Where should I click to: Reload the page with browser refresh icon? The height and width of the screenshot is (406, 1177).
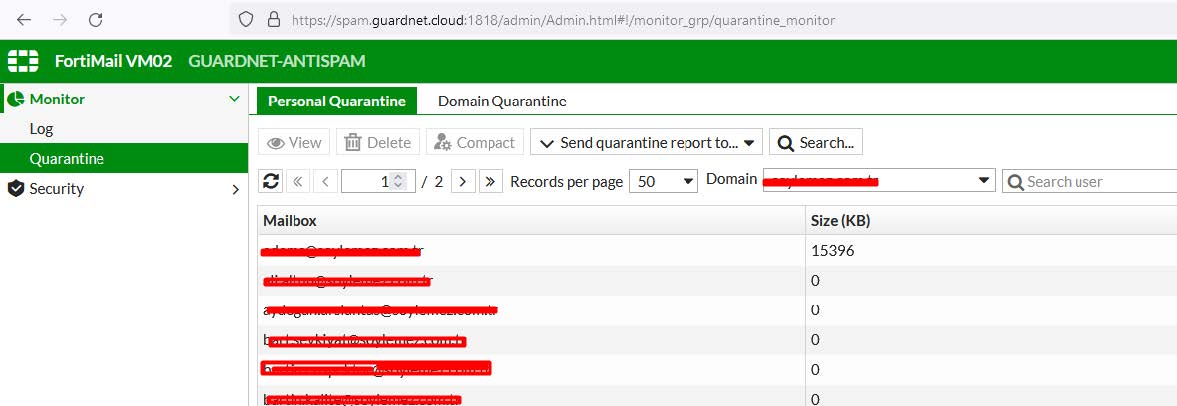pyautogui.click(x=95, y=19)
